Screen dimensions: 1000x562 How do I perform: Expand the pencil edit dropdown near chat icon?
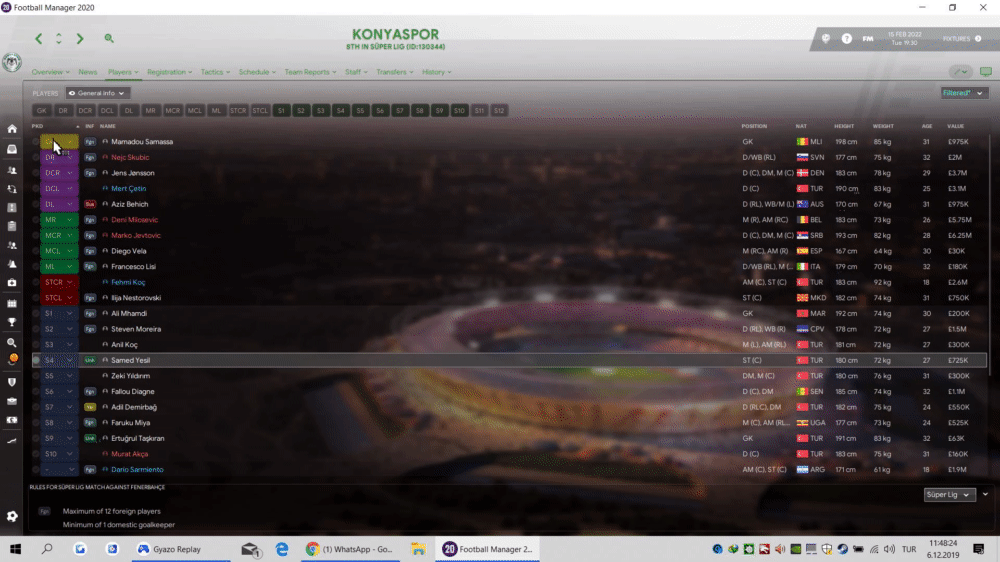(x=960, y=71)
